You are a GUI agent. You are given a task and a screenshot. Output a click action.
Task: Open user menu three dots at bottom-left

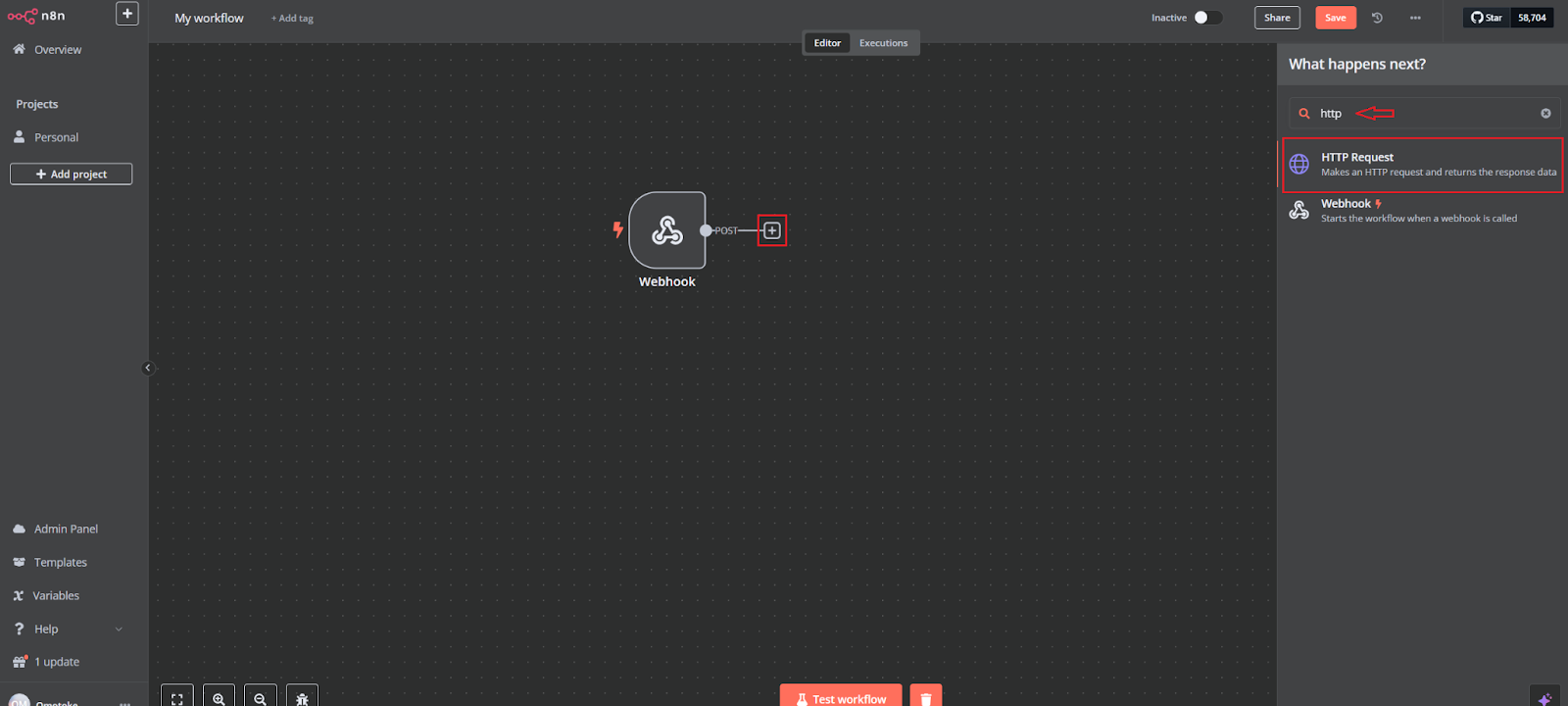(124, 702)
